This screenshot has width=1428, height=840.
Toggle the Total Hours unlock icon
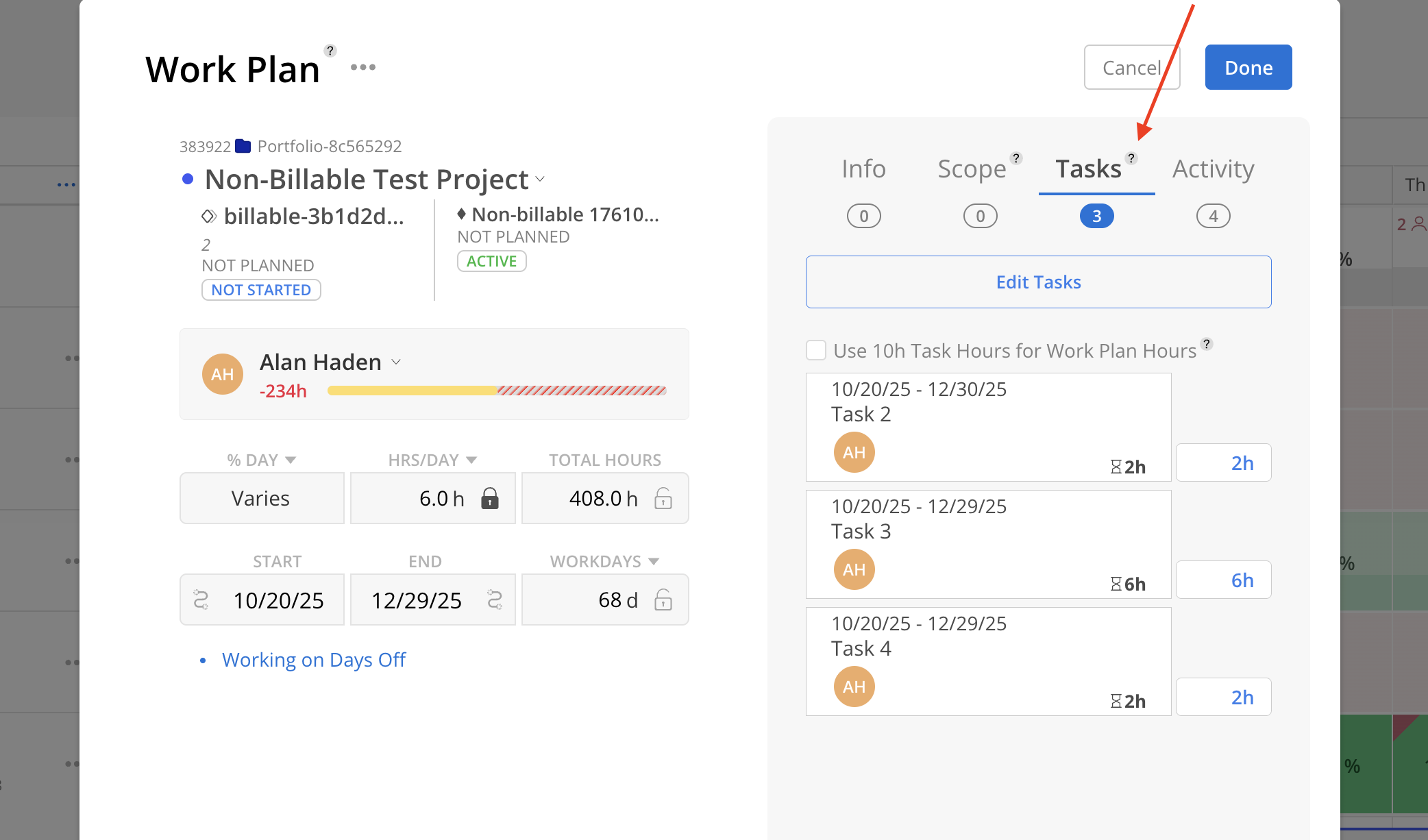663,498
